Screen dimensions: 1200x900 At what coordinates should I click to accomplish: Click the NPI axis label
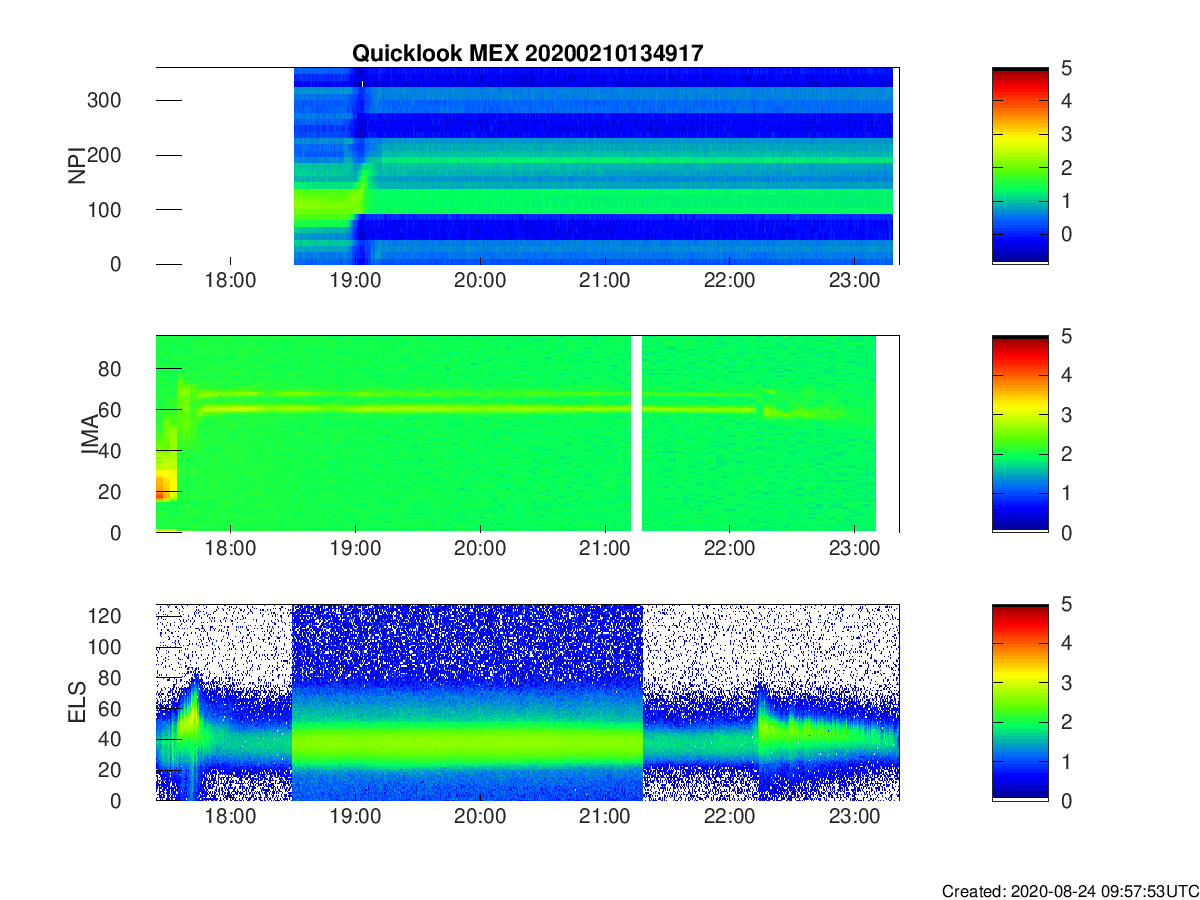coord(76,166)
